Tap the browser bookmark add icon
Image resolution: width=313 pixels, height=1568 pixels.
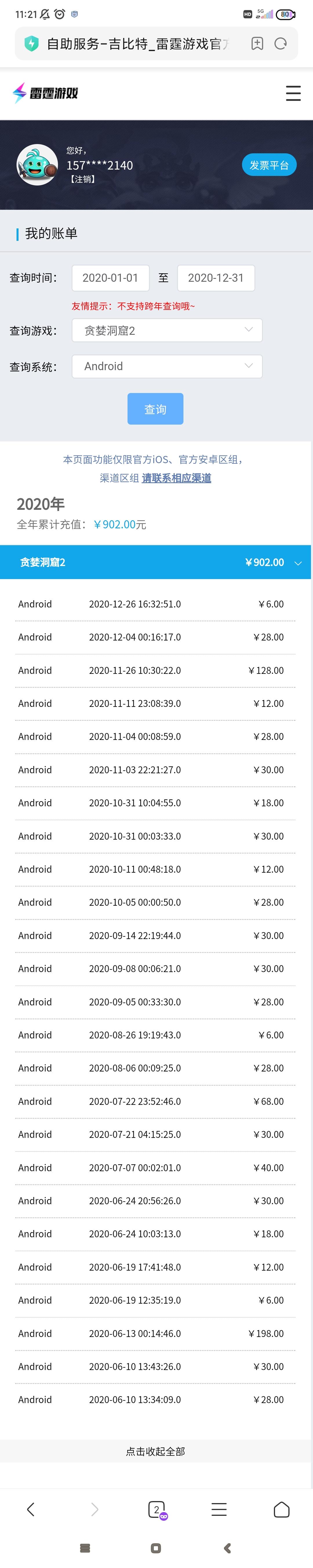[257, 43]
